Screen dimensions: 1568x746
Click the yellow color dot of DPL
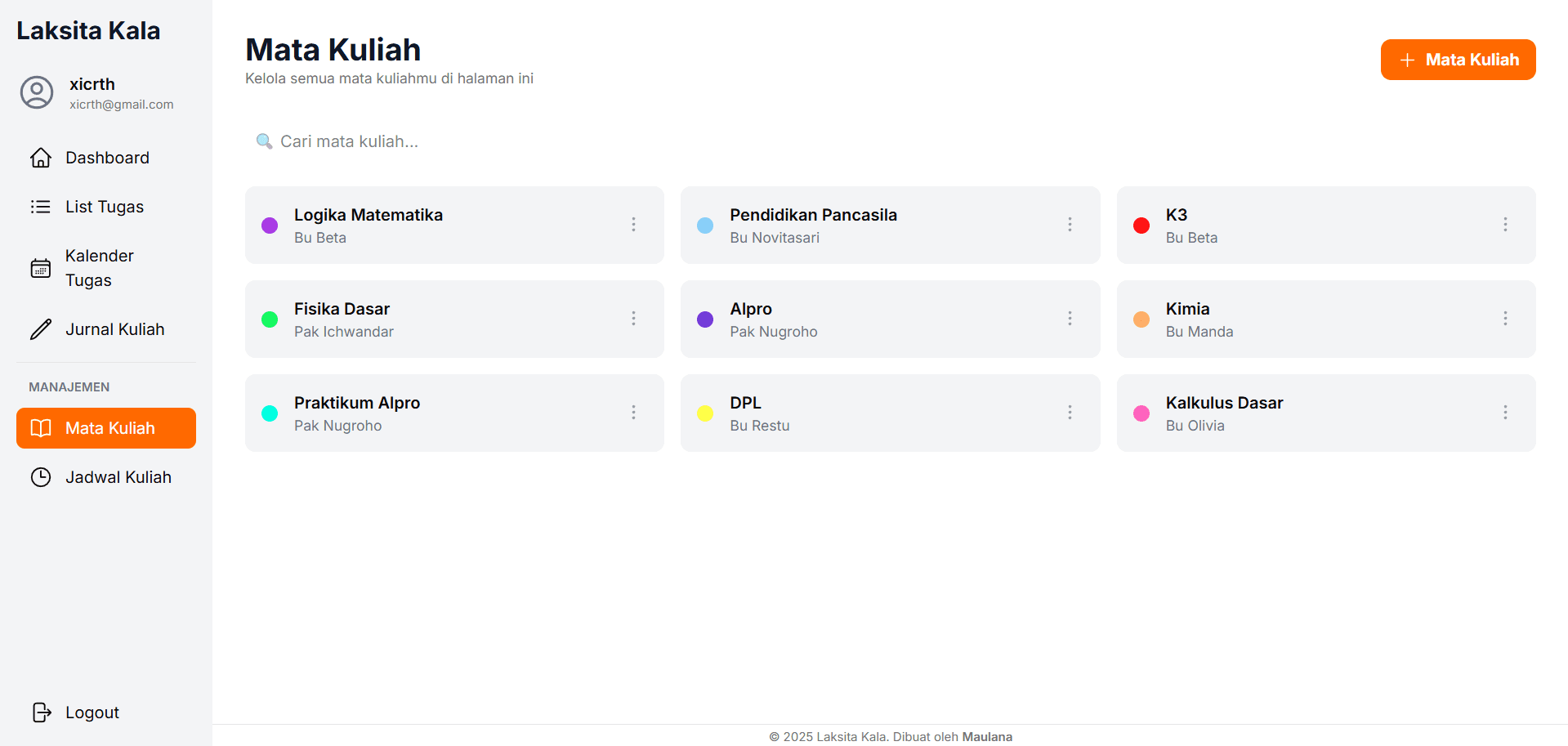(x=705, y=413)
